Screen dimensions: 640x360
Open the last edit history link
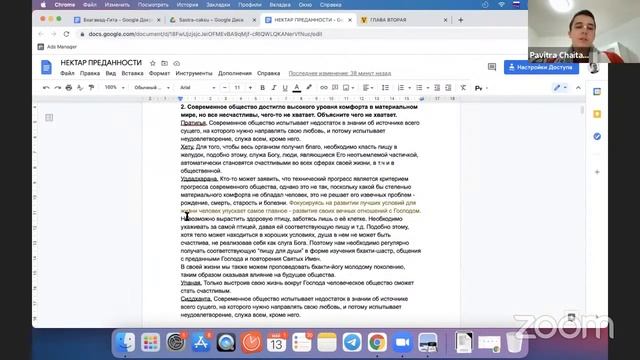(x=340, y=73)
